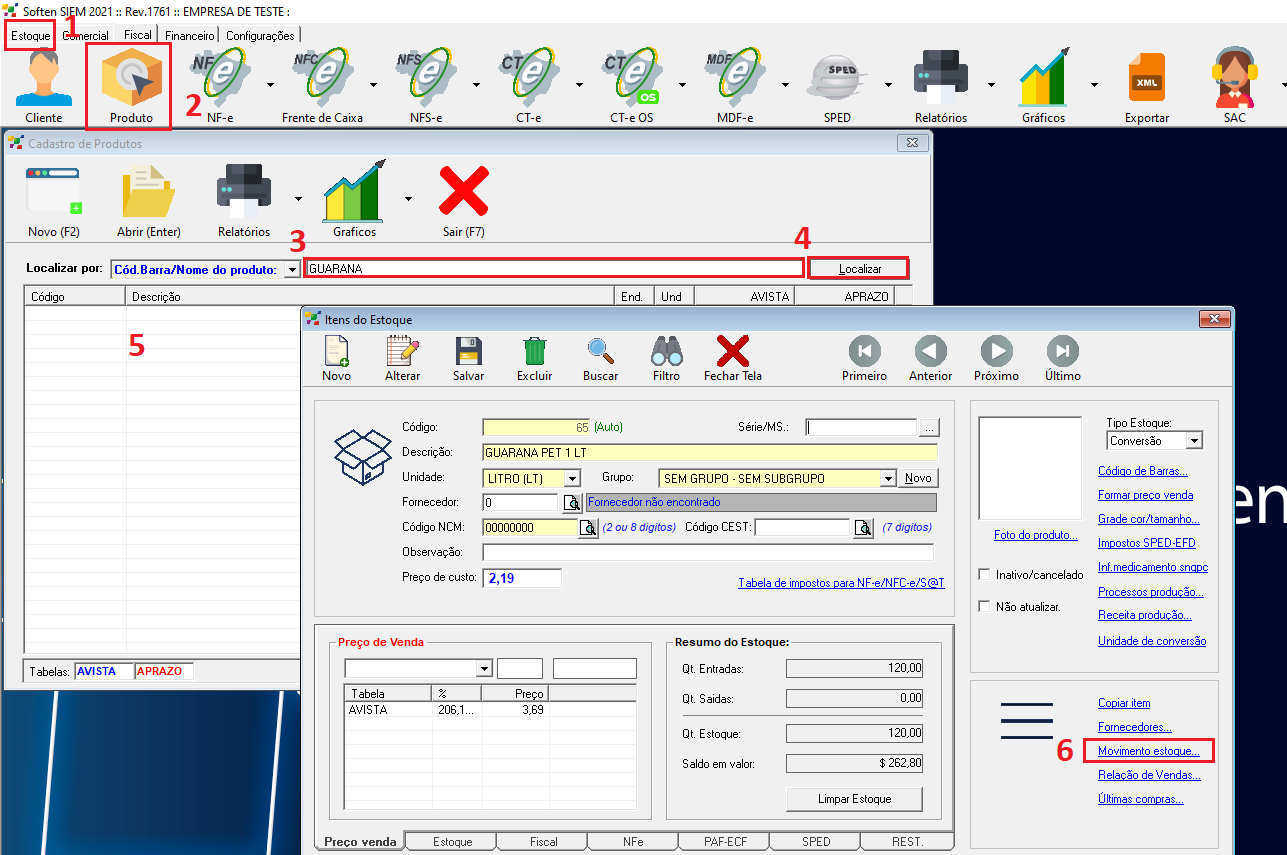Open the PAF-ECF tab
Viewport: 1287px width, 855px height.
724,842
